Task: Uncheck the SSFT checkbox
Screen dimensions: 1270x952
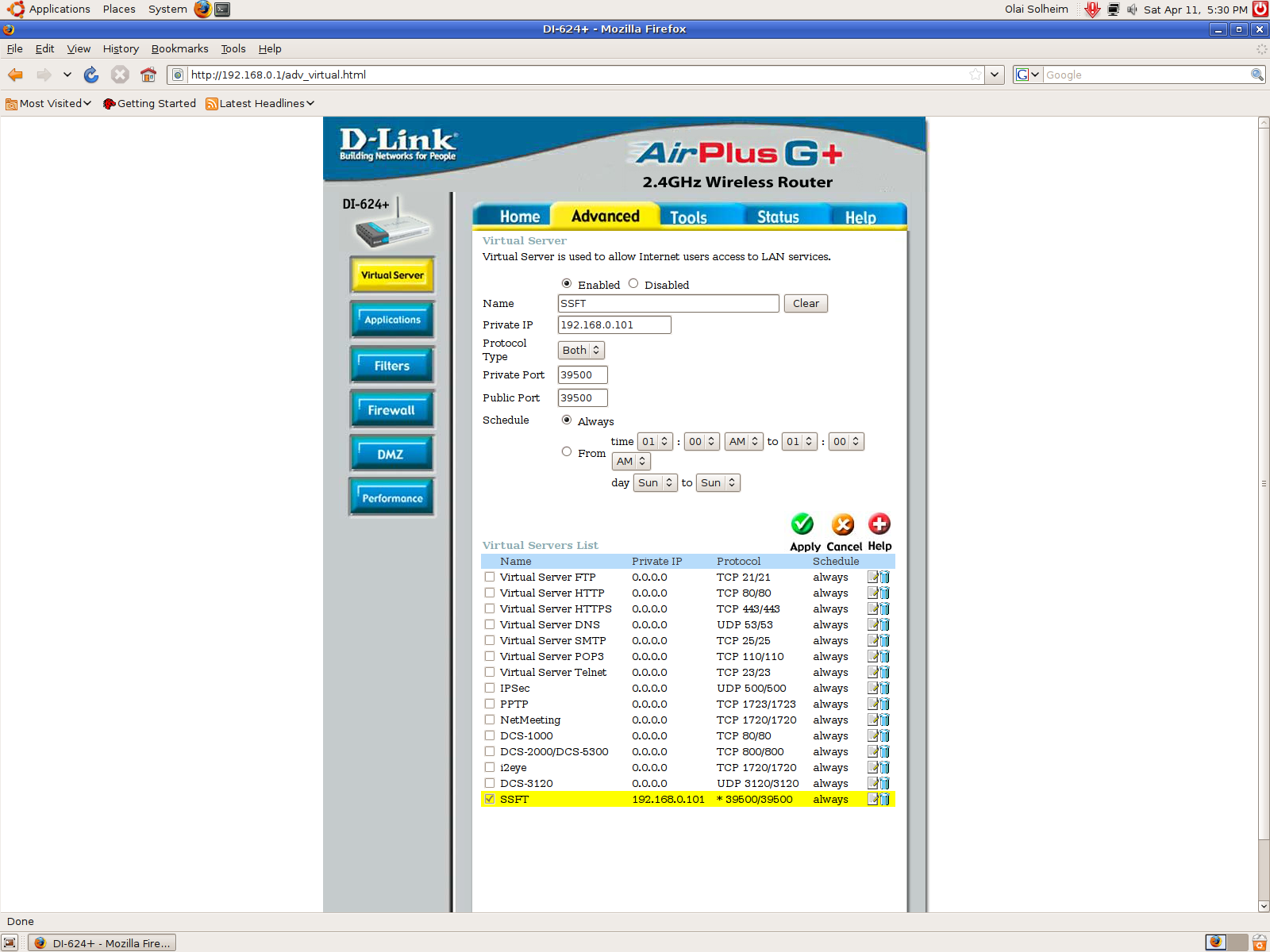Action: click(490, 799)
